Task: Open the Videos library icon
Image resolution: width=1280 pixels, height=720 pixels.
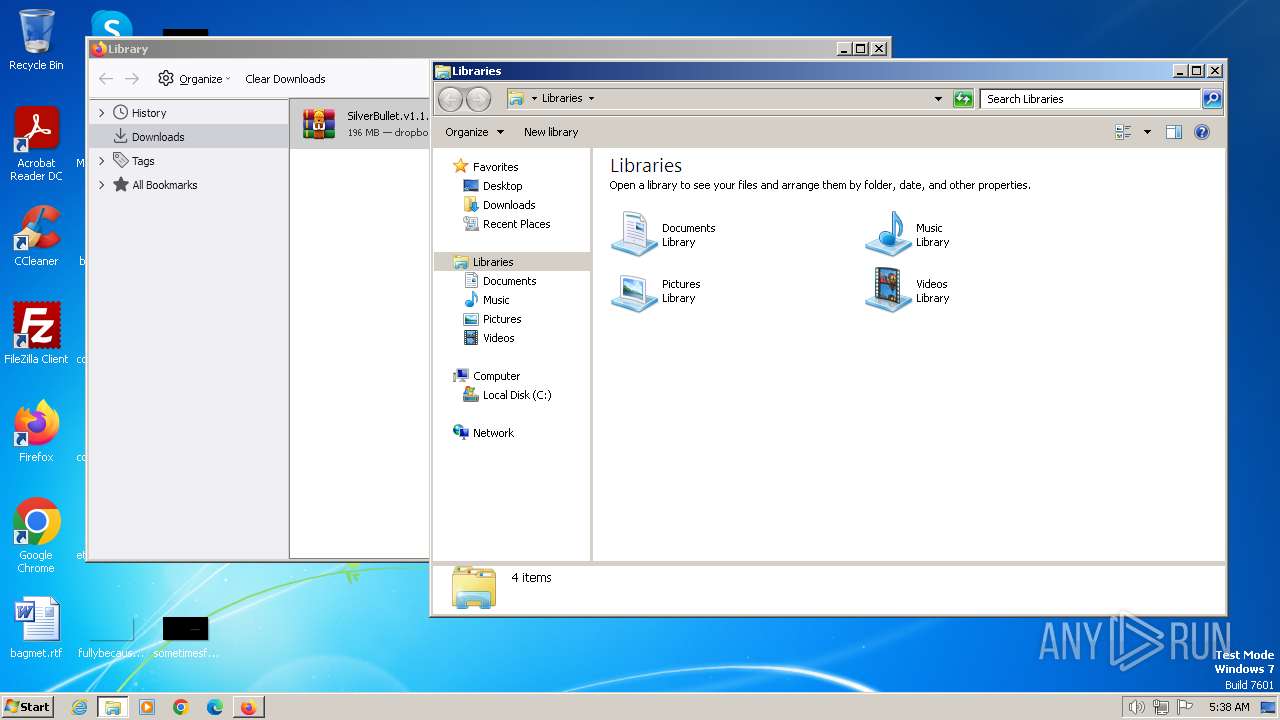Action: coord(889,290)
